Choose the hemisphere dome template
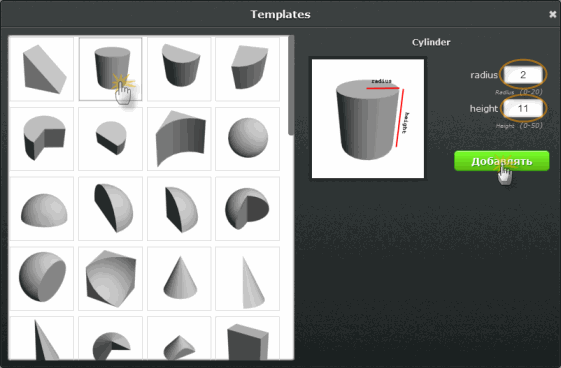561x368 pixels. coord(42,208)
